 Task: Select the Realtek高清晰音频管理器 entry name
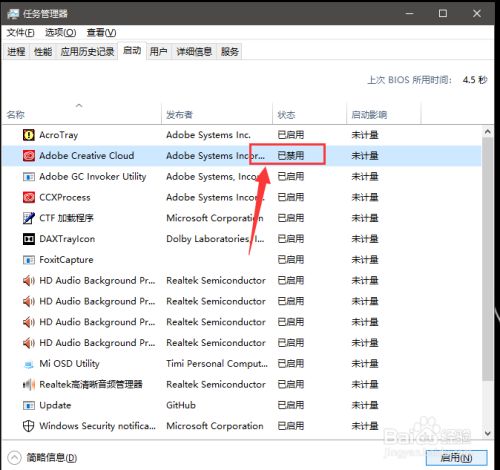point(91,384)
